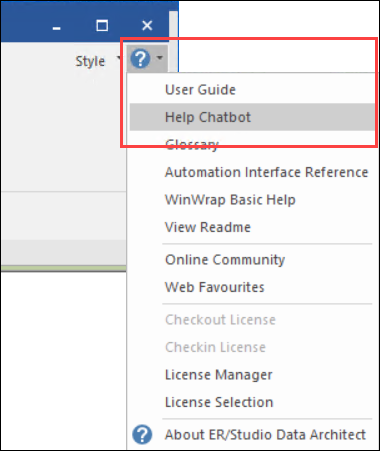Launch License Manager
The image size is (380, 451).
(252, 375)
